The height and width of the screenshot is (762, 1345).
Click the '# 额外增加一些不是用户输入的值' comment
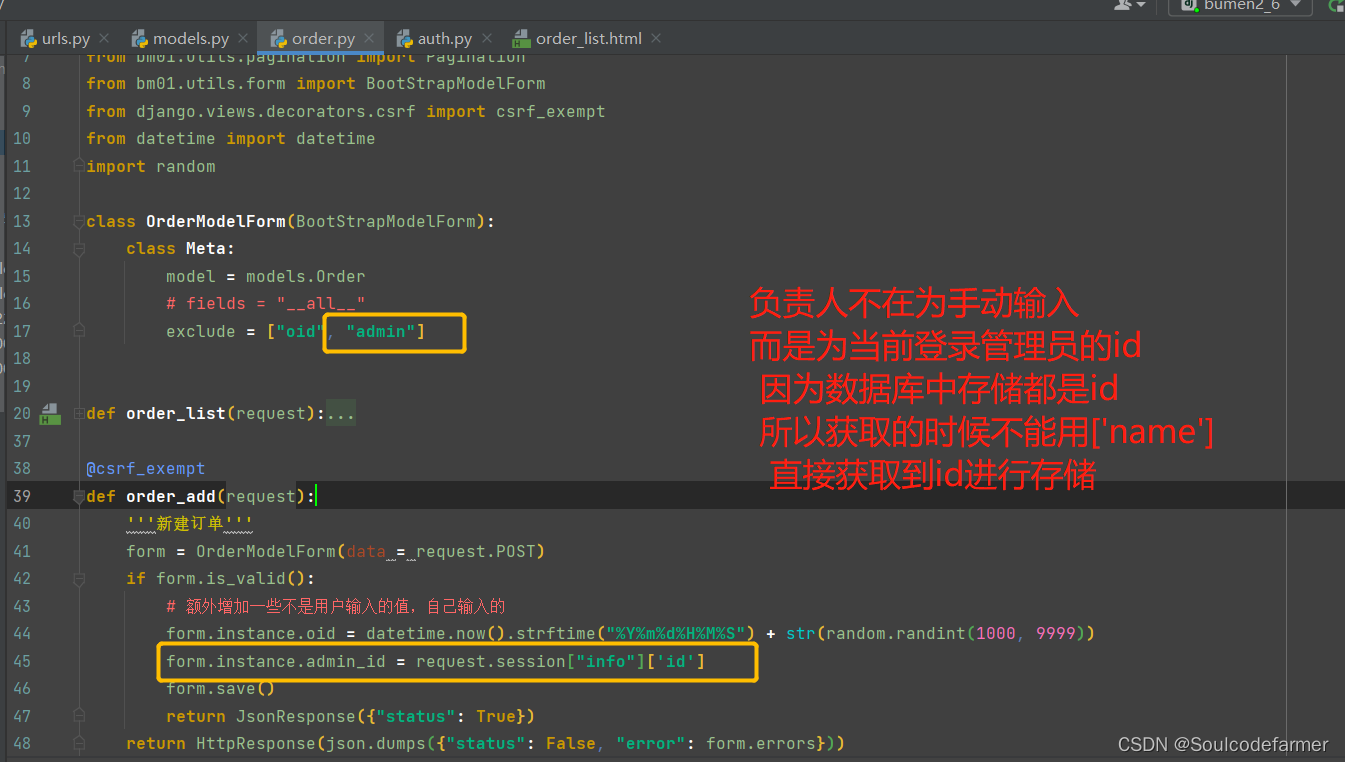pos(336,607)
